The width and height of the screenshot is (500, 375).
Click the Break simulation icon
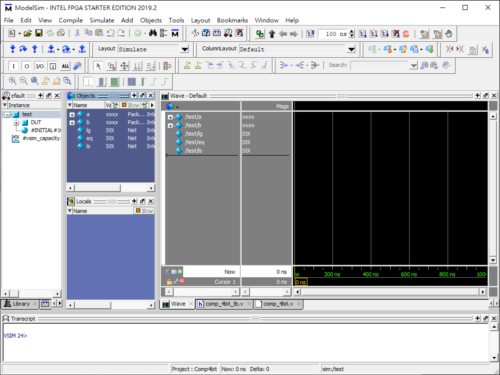tap(406, 34)
